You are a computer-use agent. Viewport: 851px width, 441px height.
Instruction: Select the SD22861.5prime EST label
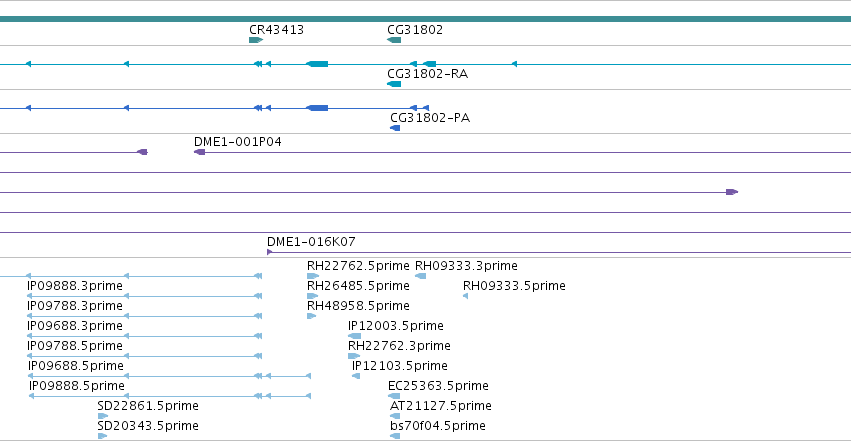[x=148, y=406]
